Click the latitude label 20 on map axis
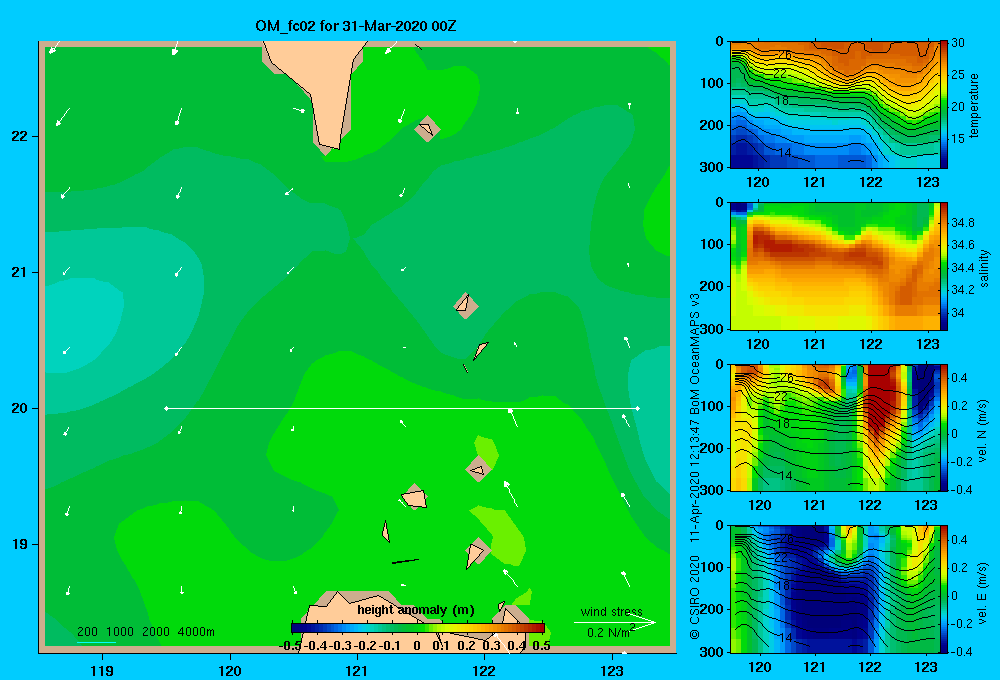 (x=19, y=408)
